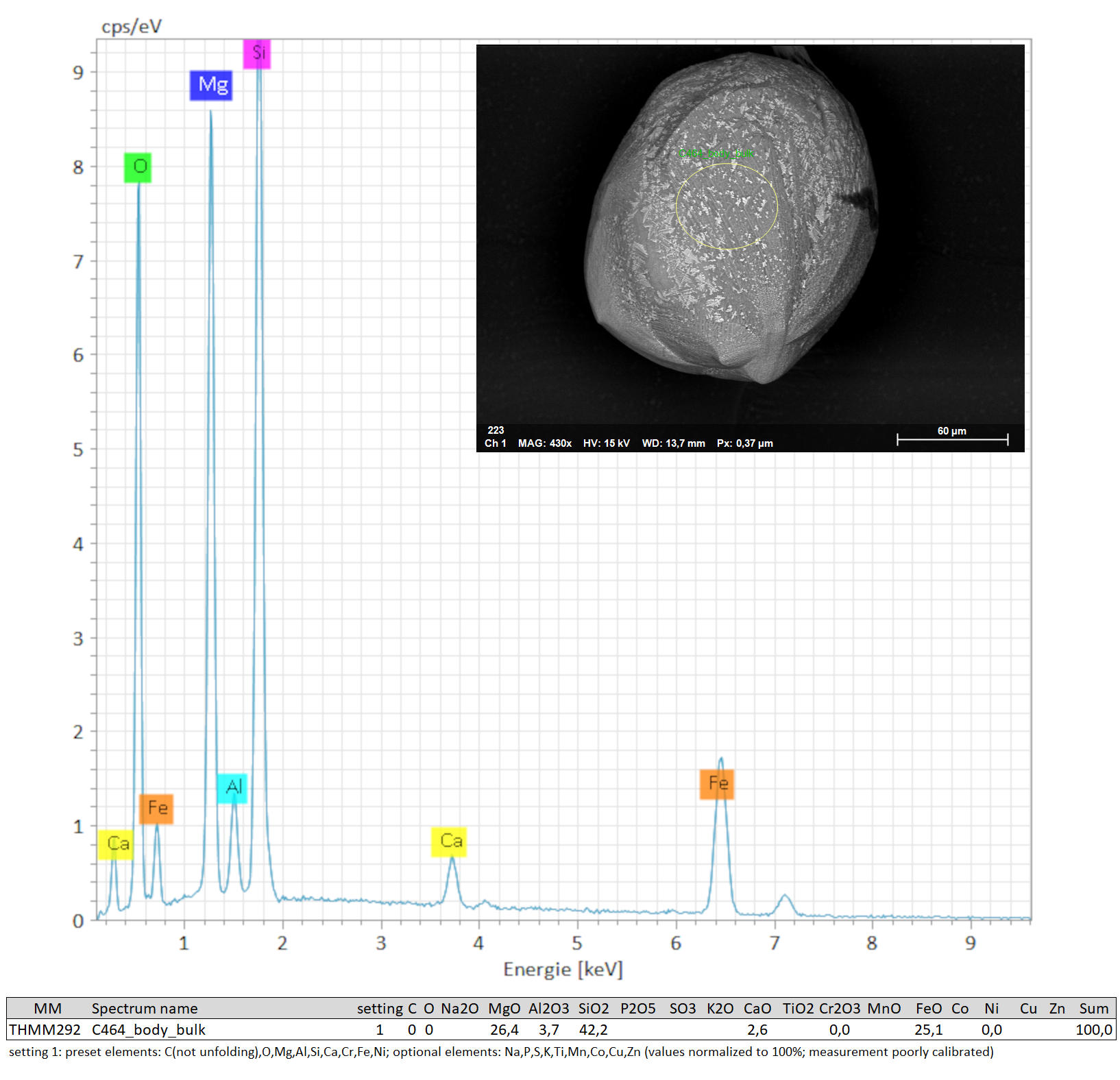This screenshot has height=1080, width=1120.
Task: Click the yellow ellipse region on the SEM image
Action: coord(727,206)
